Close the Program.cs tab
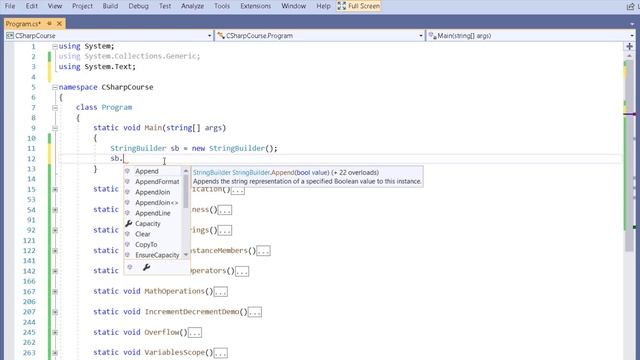 point(59,24)
